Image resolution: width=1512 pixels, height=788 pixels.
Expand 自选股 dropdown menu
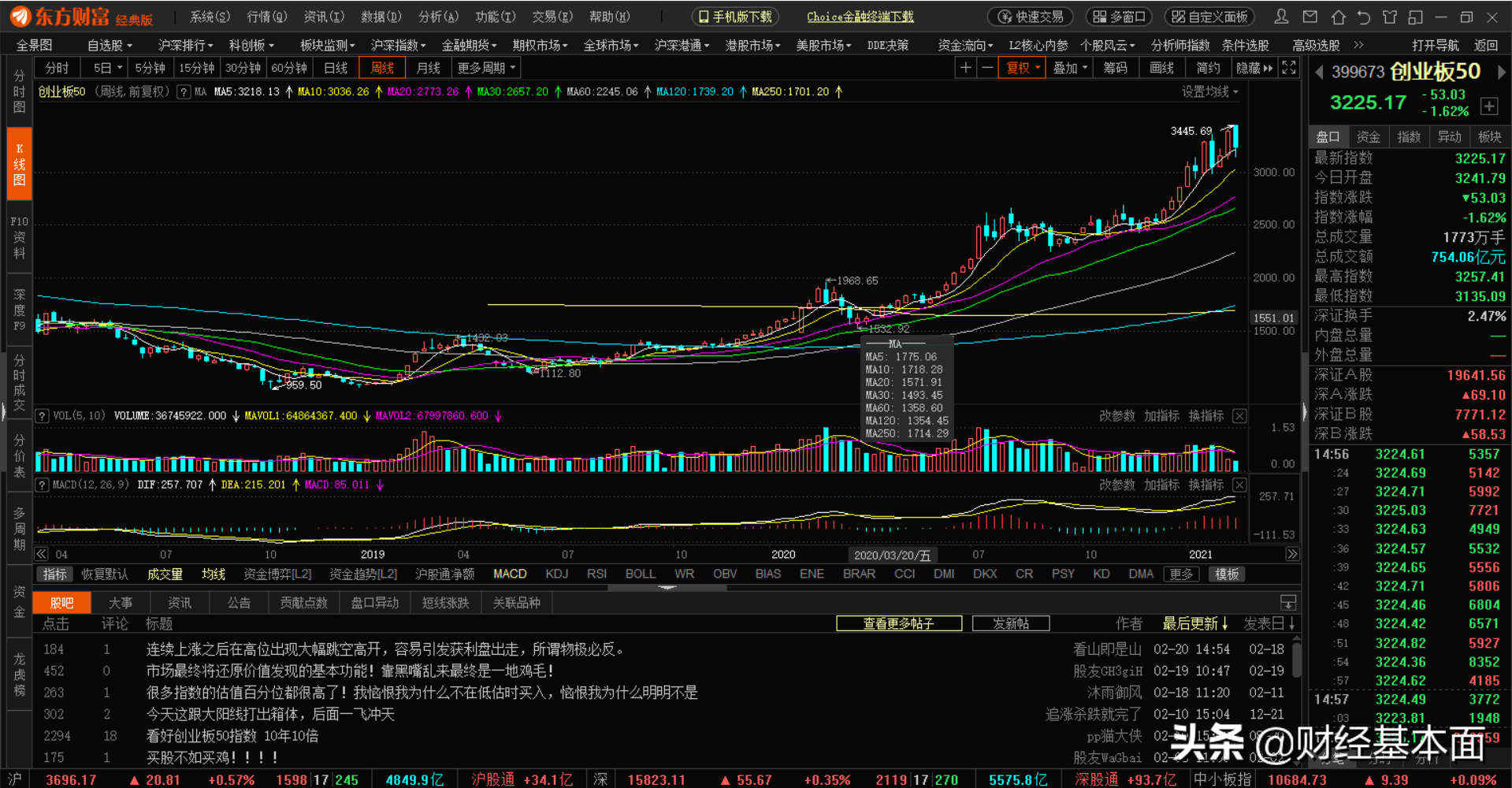click(110, 45)
